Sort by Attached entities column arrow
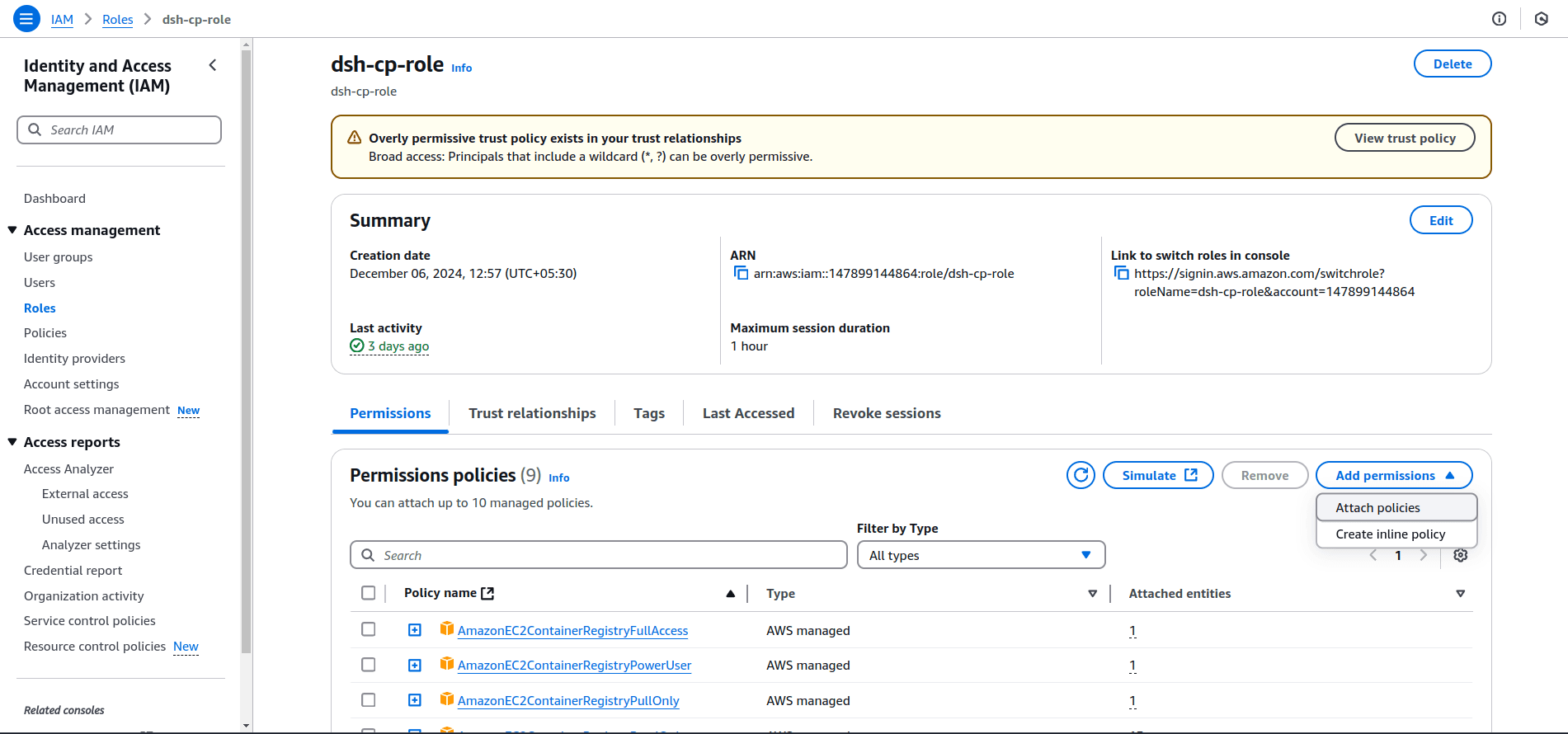The width and height of the screenshot is (1568, 734). 1460,594
